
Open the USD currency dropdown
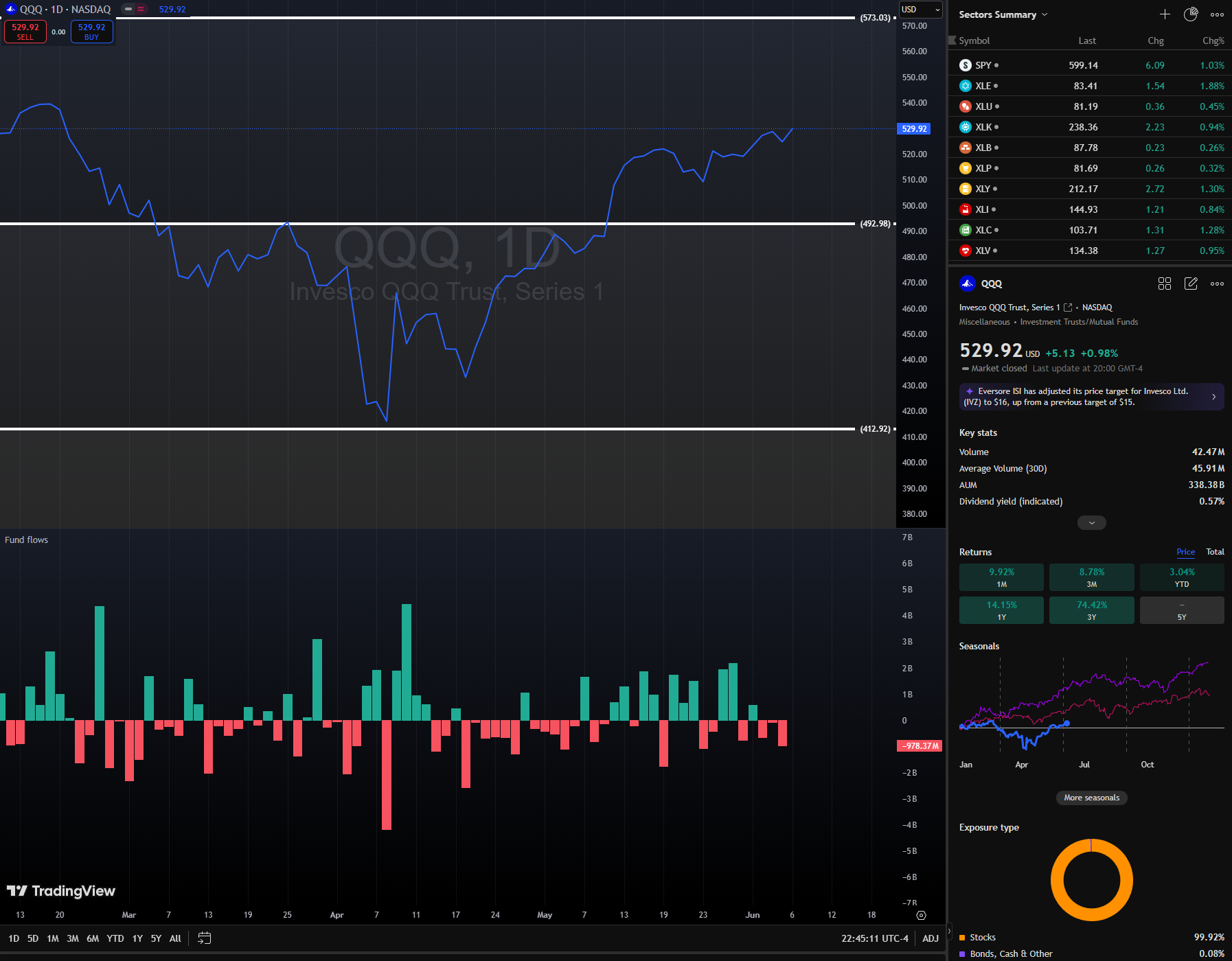(920, 10)
